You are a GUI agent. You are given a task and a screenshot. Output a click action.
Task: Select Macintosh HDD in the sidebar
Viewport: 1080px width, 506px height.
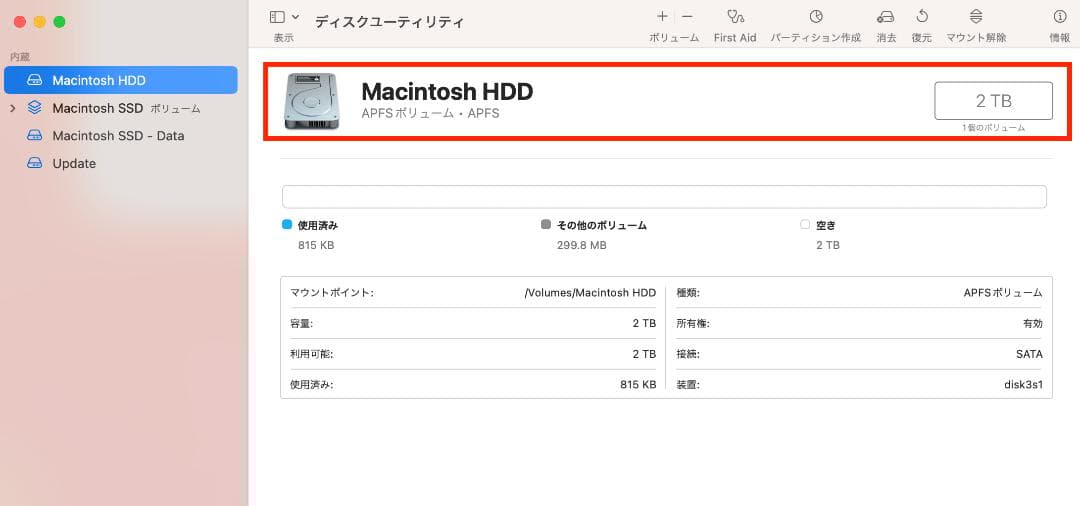click(121, 81)
